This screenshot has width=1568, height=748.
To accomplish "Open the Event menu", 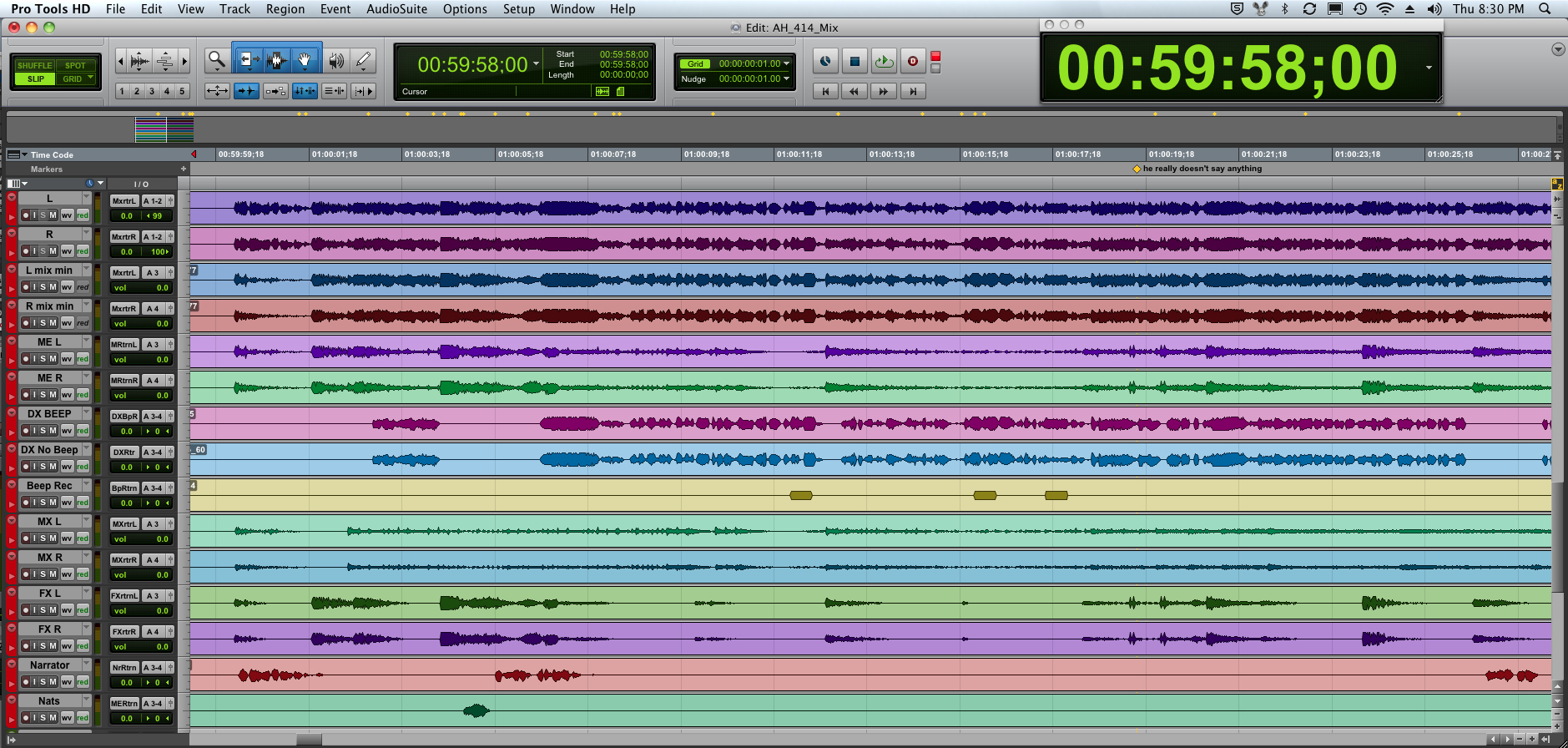I will pos(335,9).
